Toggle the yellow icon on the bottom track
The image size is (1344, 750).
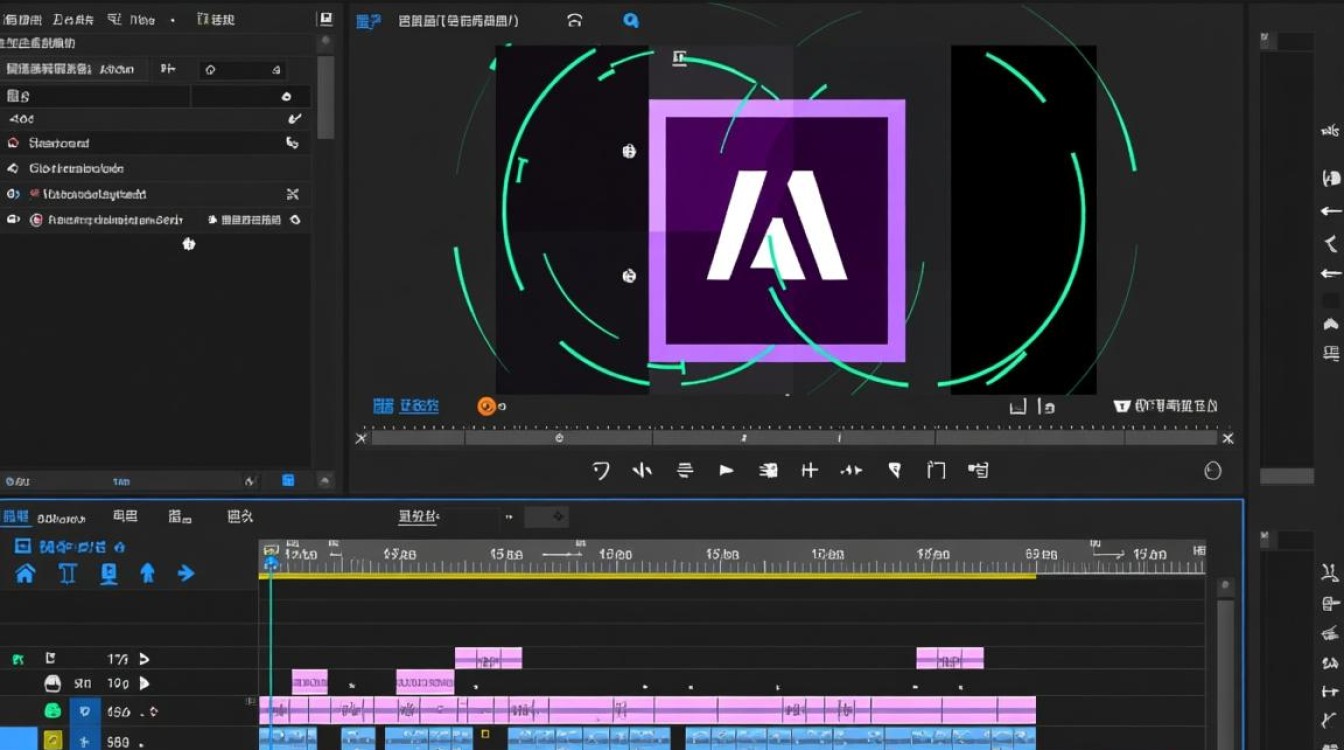tap(53, 741)
